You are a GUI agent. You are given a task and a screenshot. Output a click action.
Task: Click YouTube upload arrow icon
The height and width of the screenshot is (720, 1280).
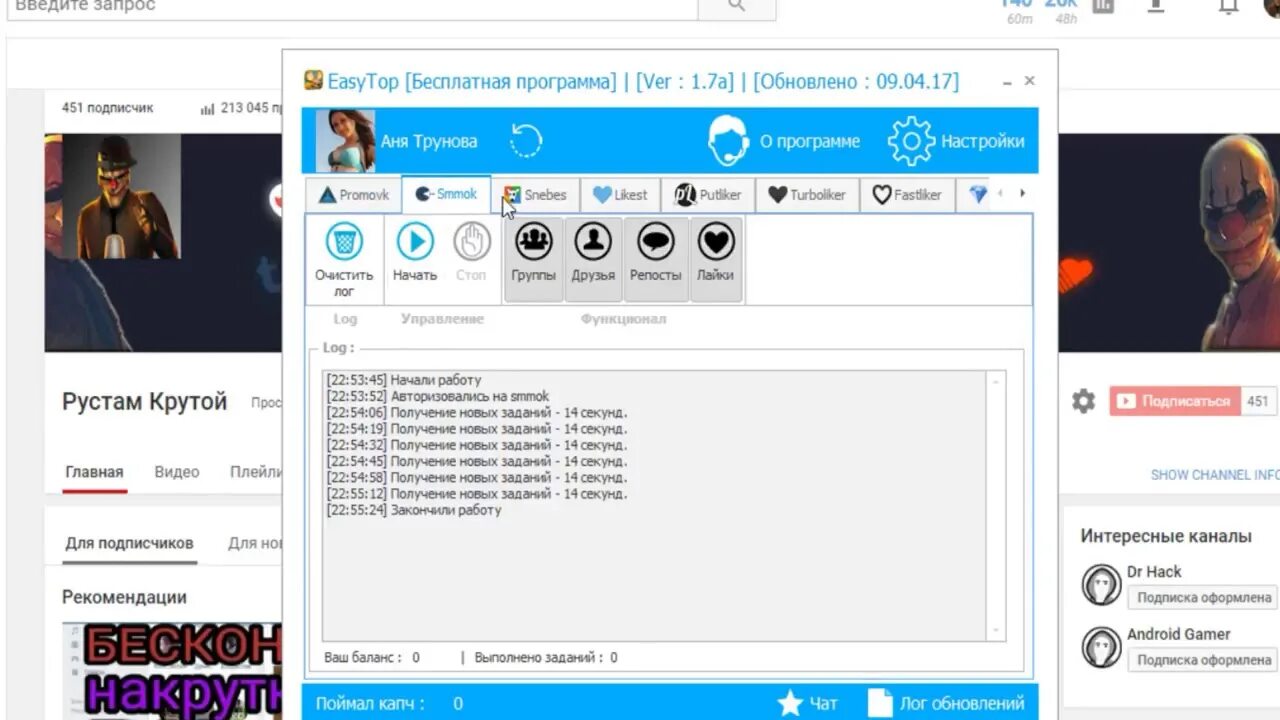point(1156,5)
